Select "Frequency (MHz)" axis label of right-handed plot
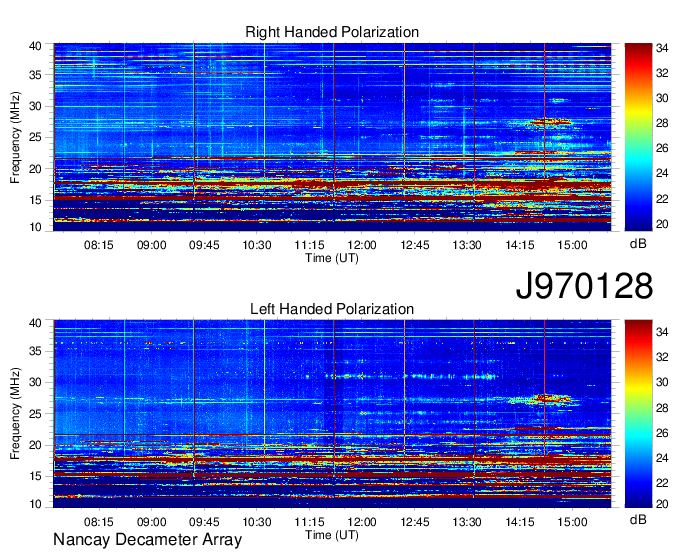Viewport: 680px width, 552px height. (x=15, y=137)
